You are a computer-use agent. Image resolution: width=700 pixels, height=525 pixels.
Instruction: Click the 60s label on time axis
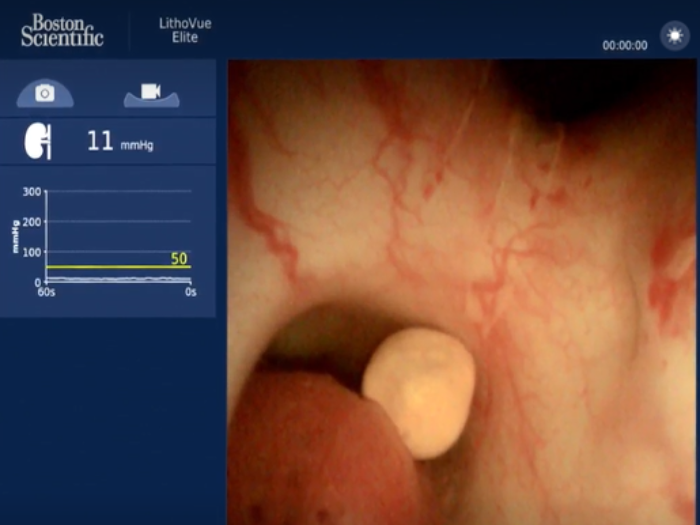tap(46, 292)
